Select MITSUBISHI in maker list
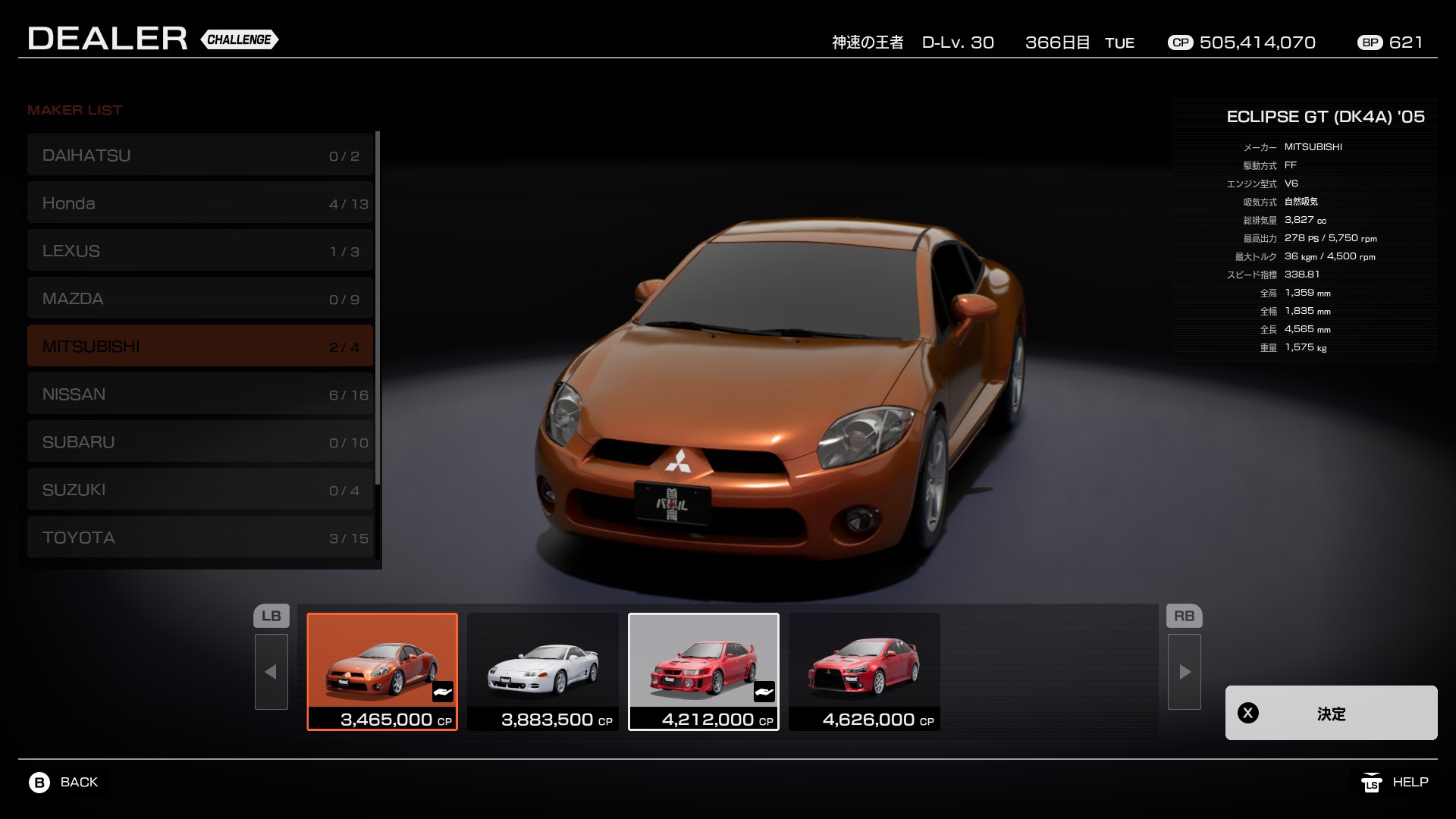This screenshot has width=1456, height=819. tap(200, 347)
